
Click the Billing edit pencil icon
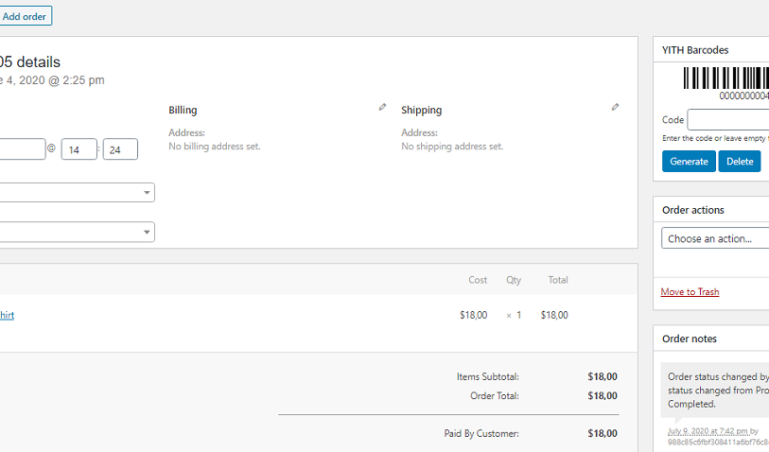click(x=382, y=107)
